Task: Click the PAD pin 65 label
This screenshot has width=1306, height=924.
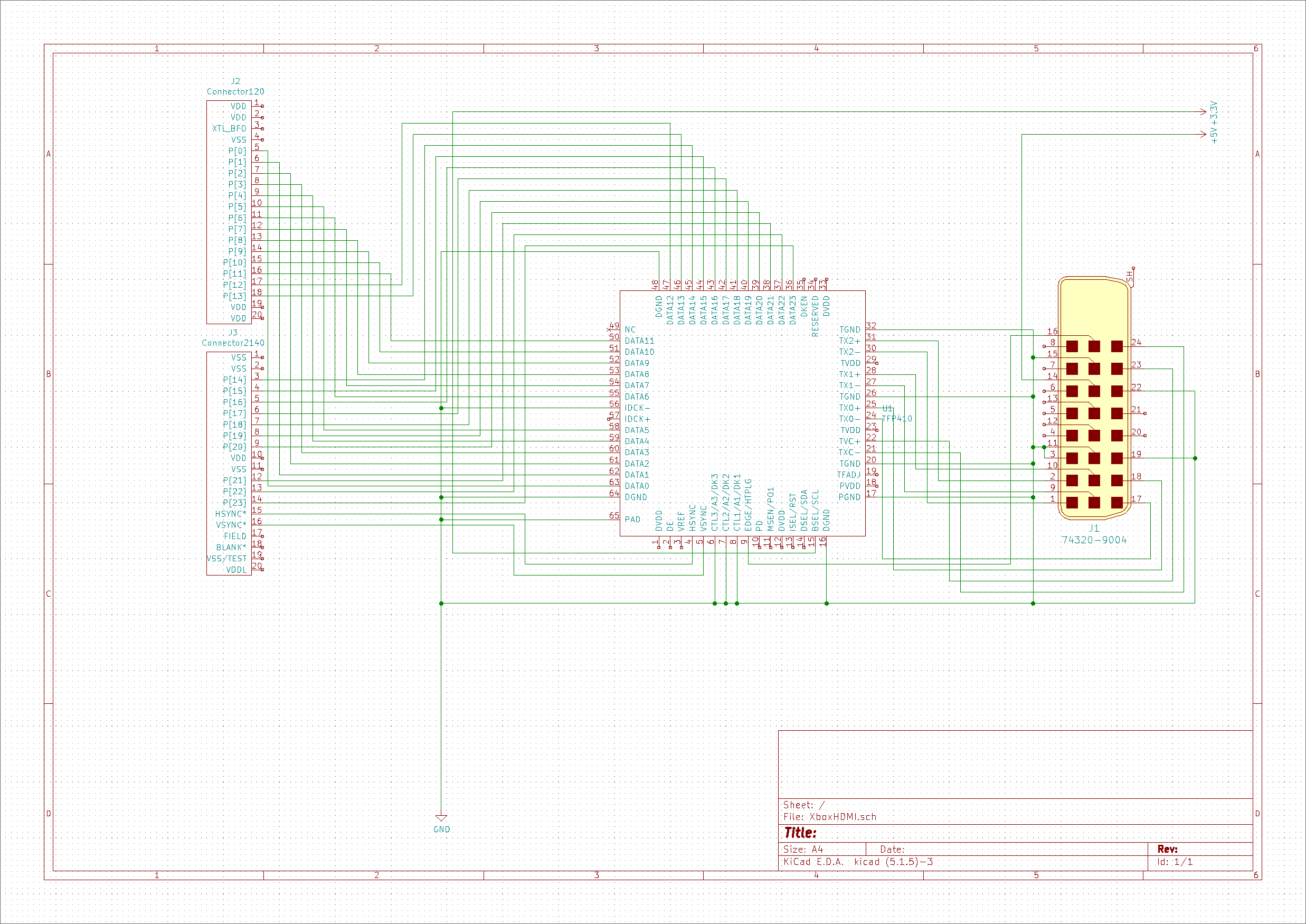Action: [x=632, y=520]
